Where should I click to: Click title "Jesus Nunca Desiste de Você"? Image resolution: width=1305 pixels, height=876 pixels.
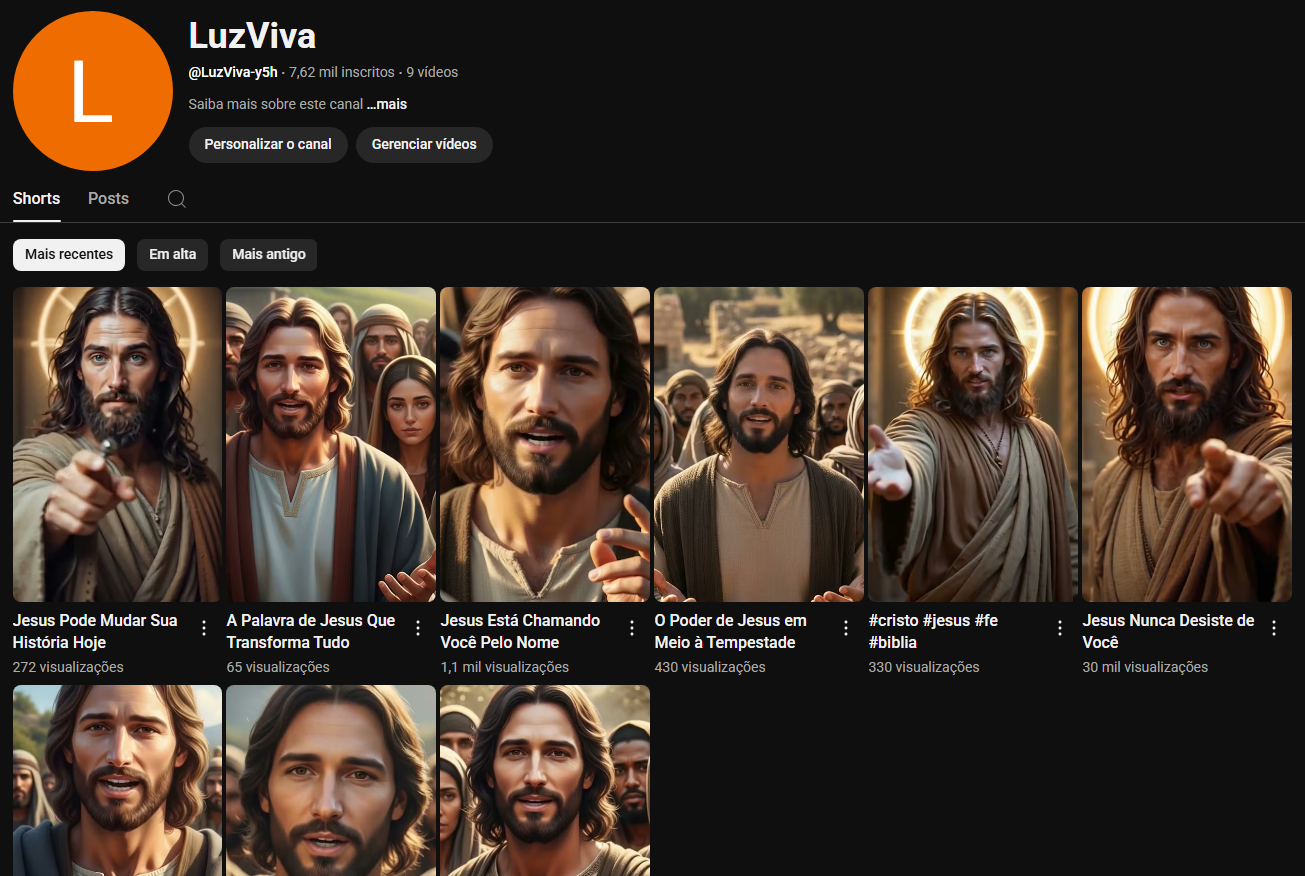[x=1168, y=631]
